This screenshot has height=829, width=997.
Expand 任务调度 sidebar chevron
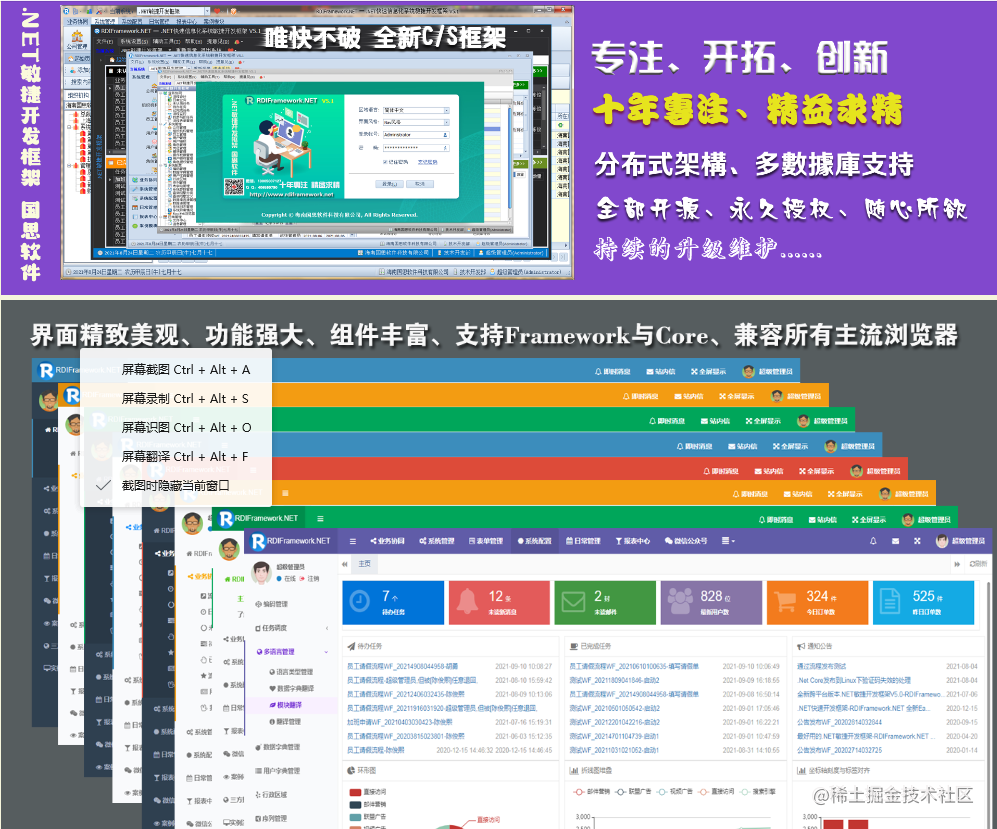coord(327,628)
